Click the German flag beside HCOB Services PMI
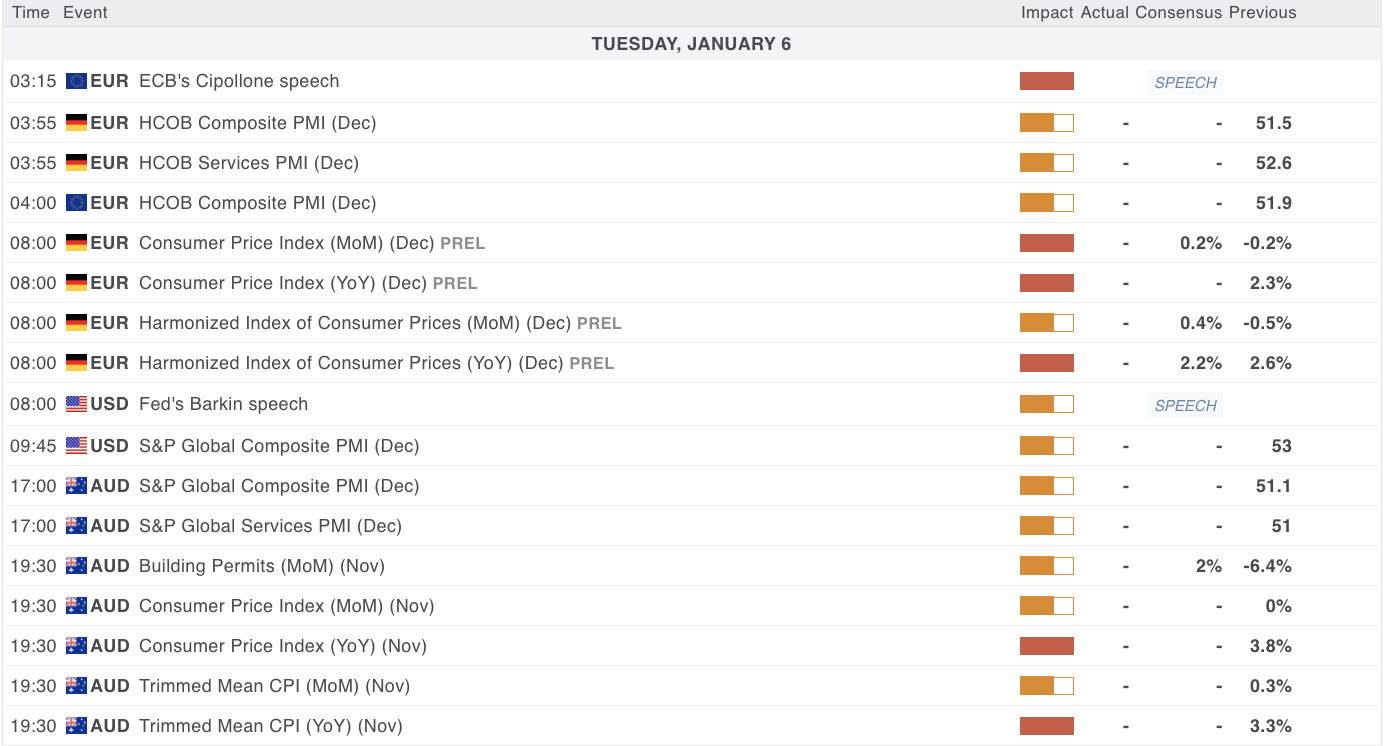Screen dimensions: 1390x746 point(76,163)
